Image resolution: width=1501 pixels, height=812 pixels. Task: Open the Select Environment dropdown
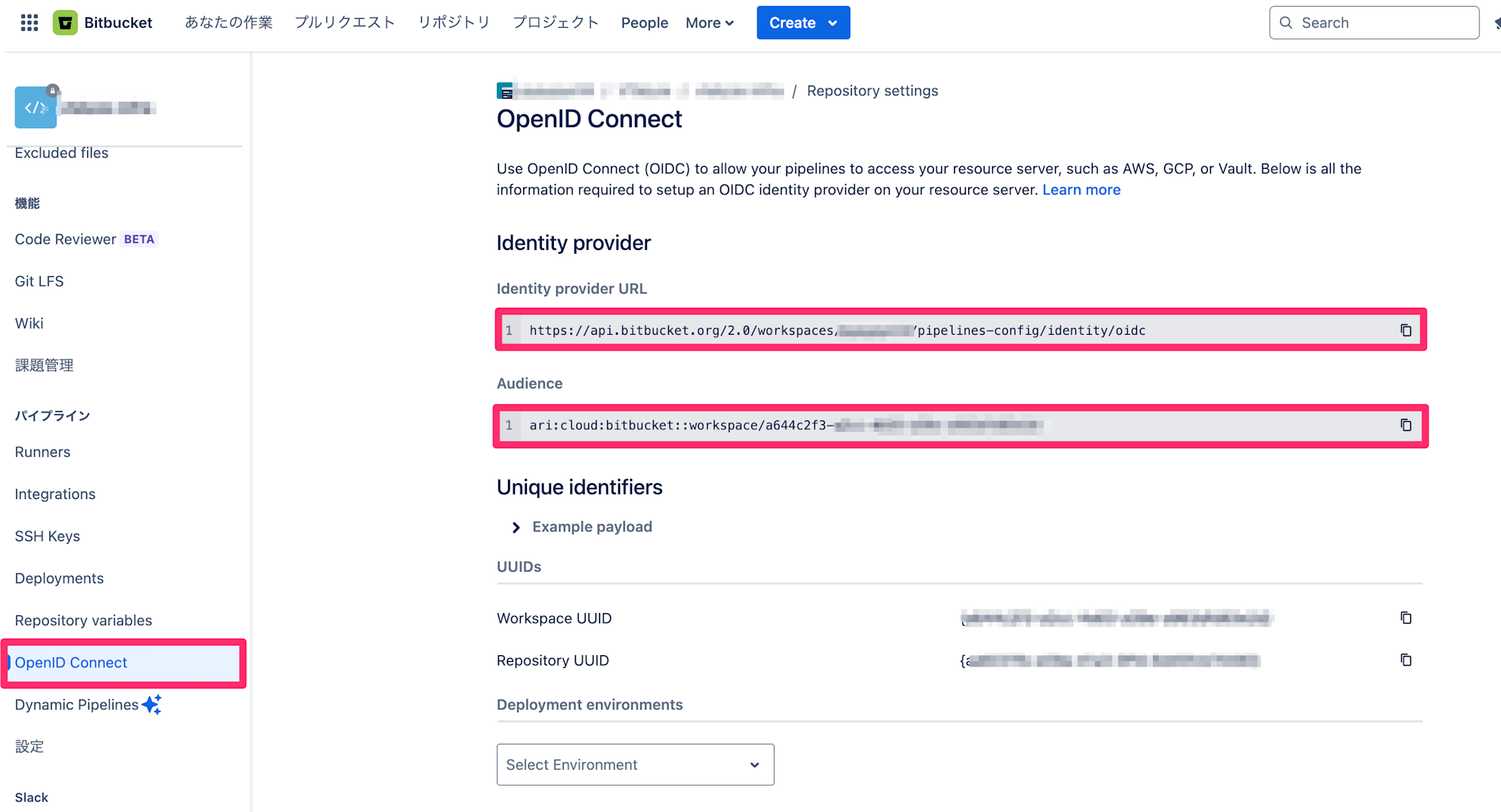point(635,765)
